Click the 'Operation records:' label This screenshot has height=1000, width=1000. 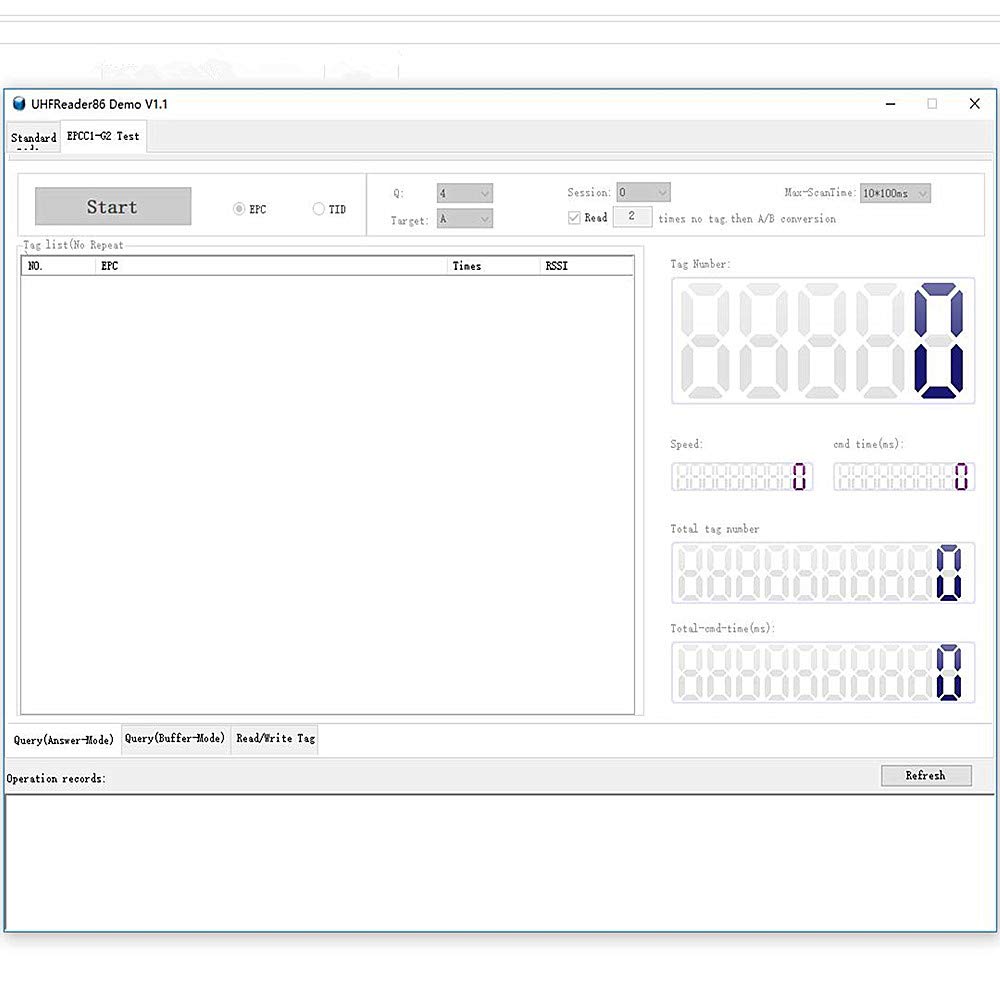[56, 779]
